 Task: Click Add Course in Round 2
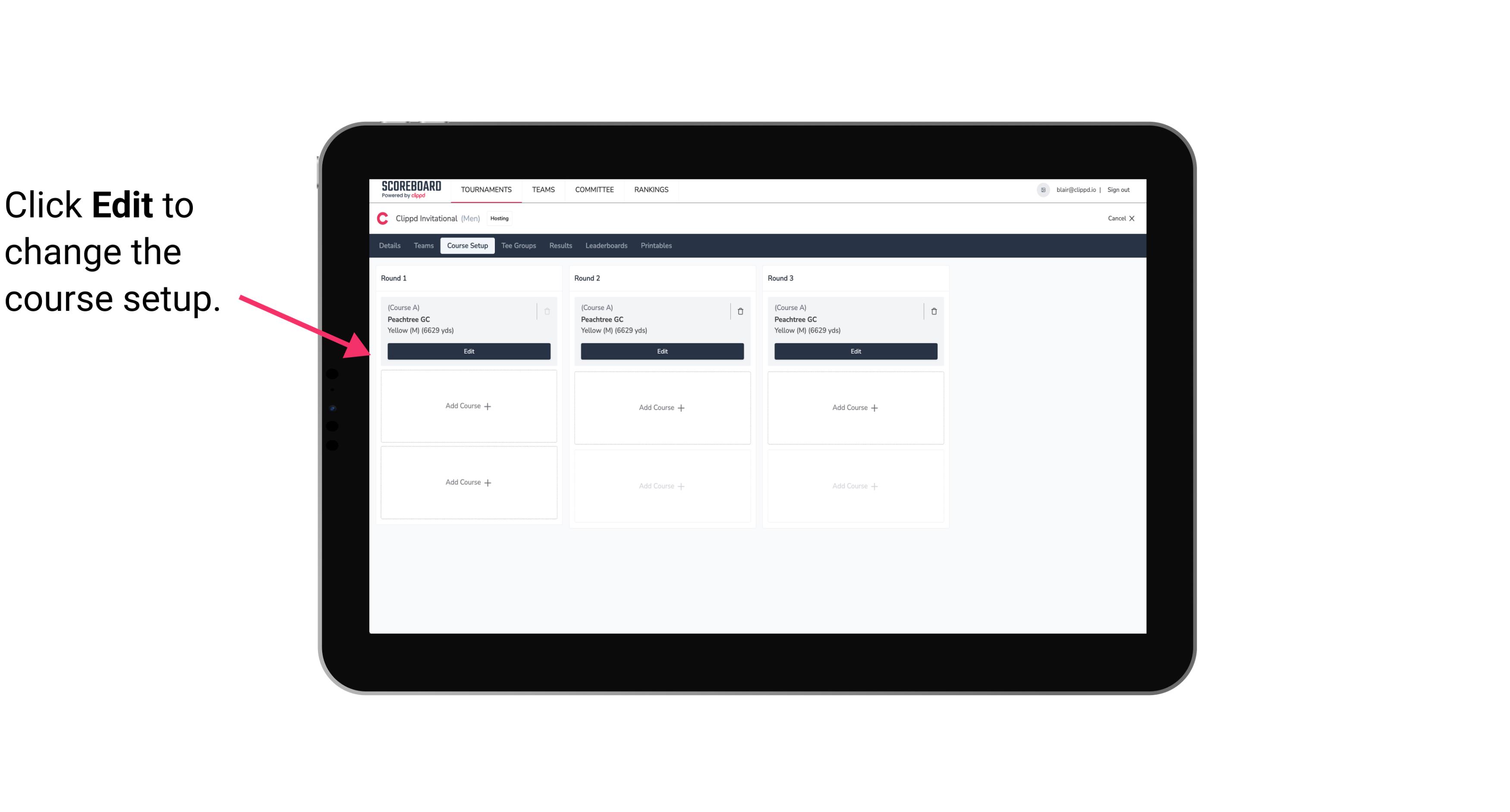click(x=661, y=407)
